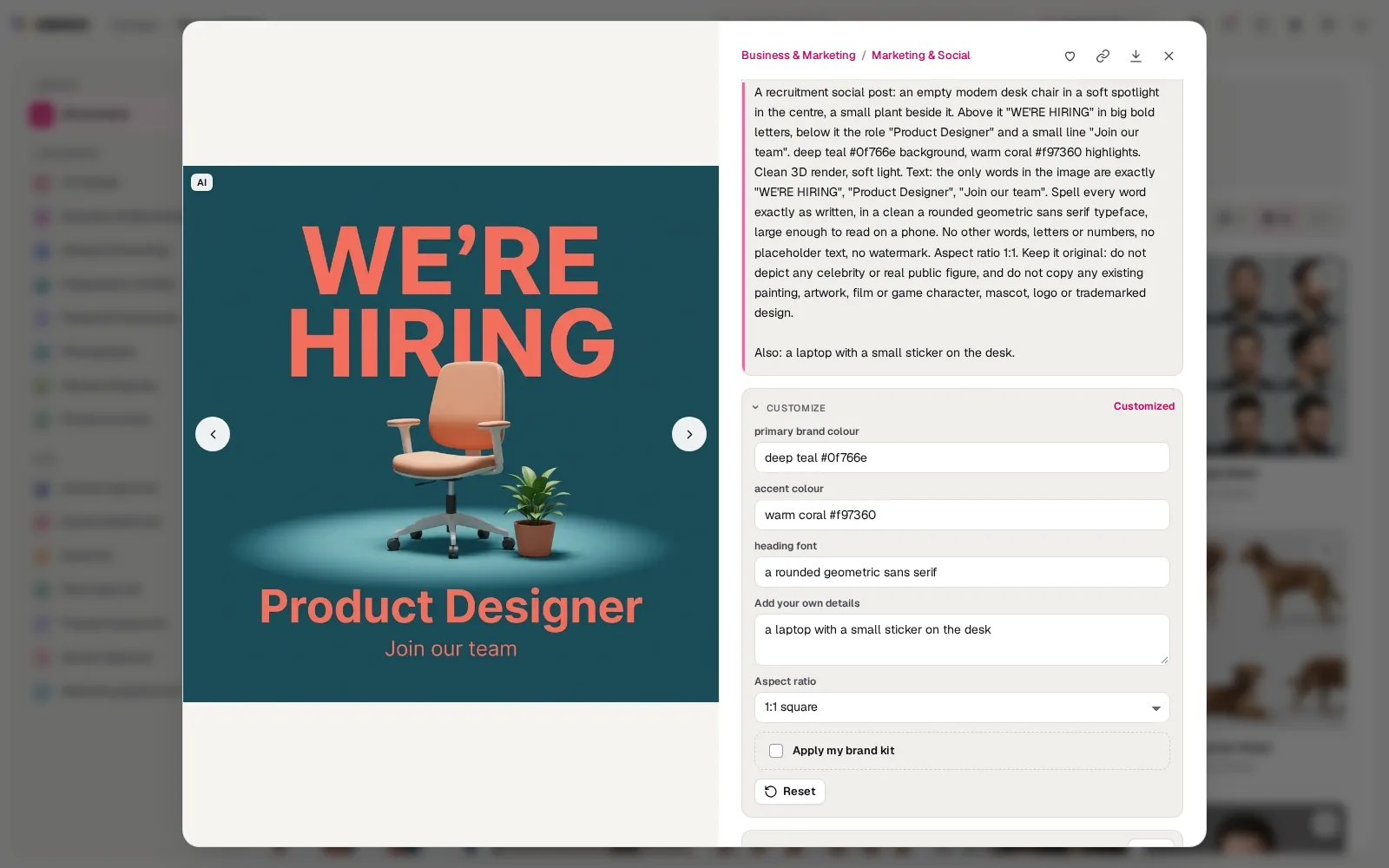Open the Marketing & Social breadcrumb
This screenshot has height=868, width=1389.
click(921, 55)
